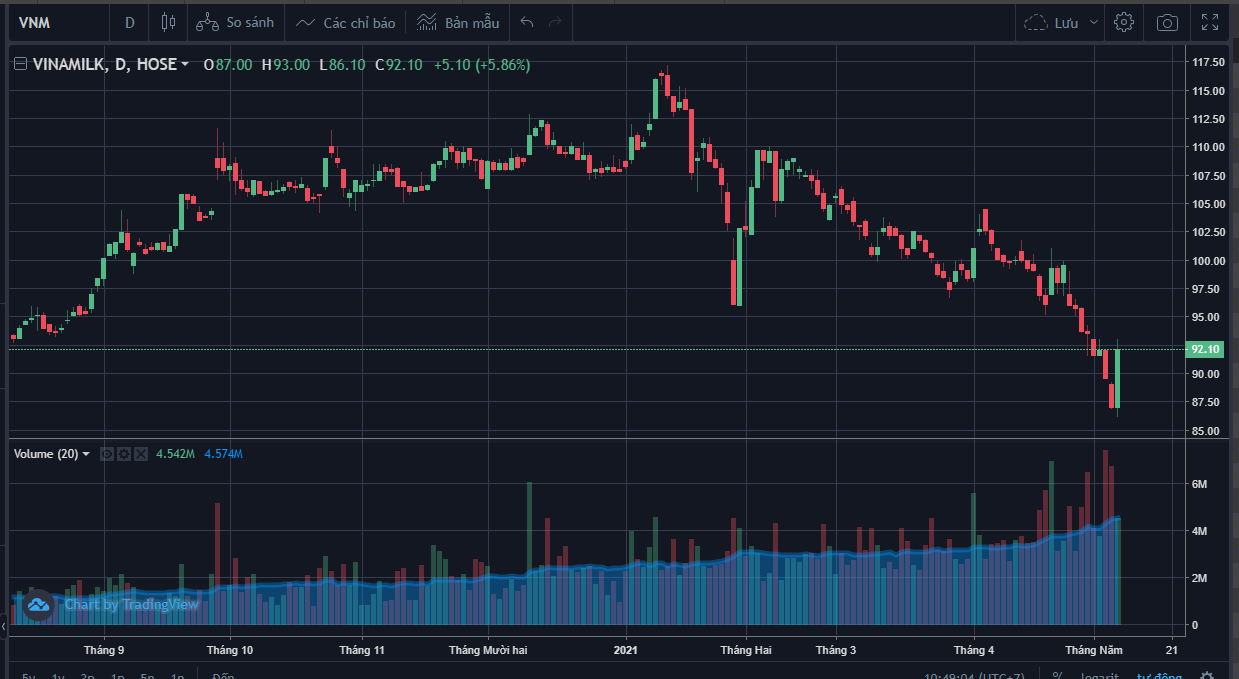Open the Lưu dropdown arrow
Viewport: 1239px width, 679px height.
(1093, 22)
